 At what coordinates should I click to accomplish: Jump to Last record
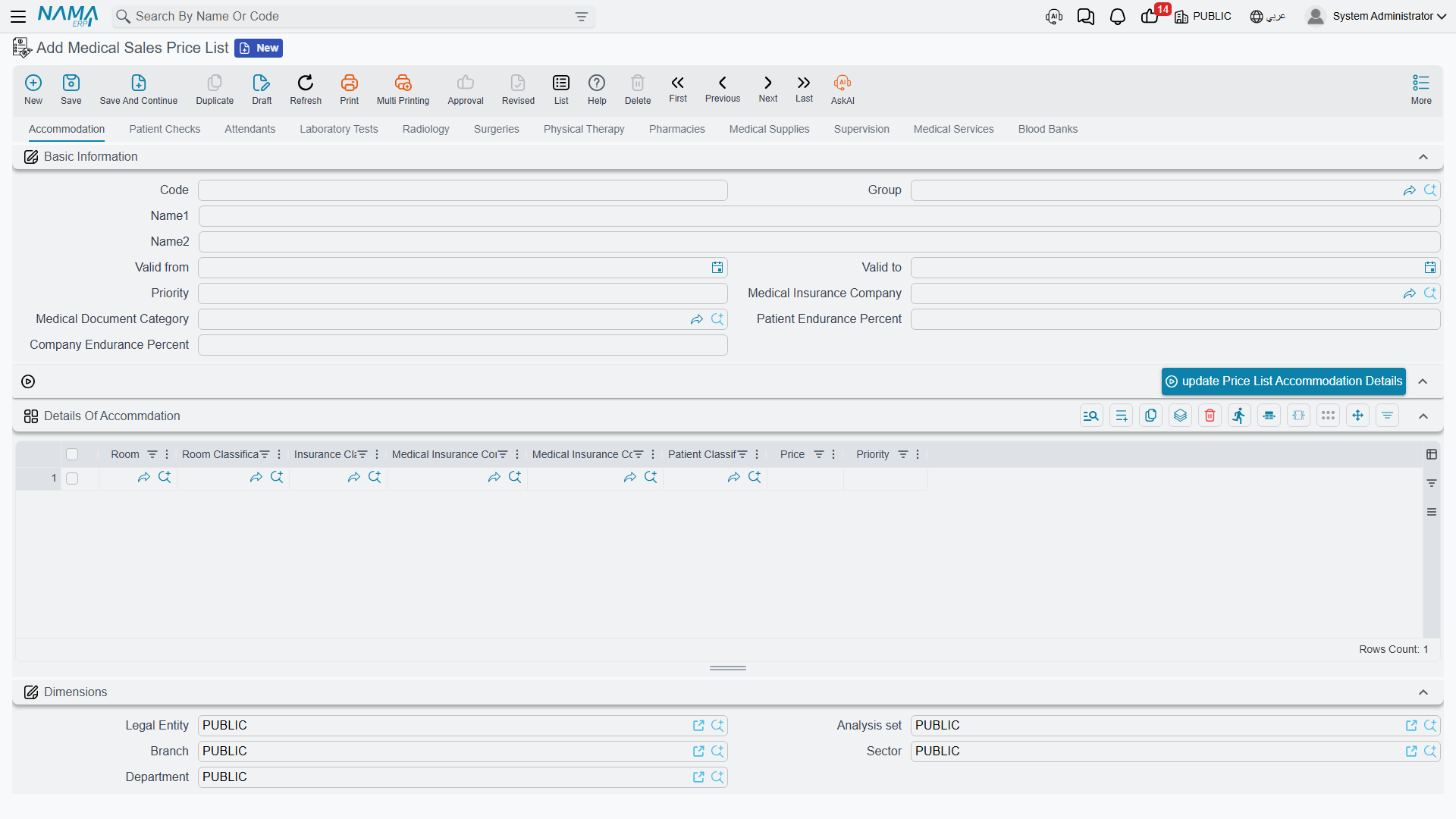804,89
